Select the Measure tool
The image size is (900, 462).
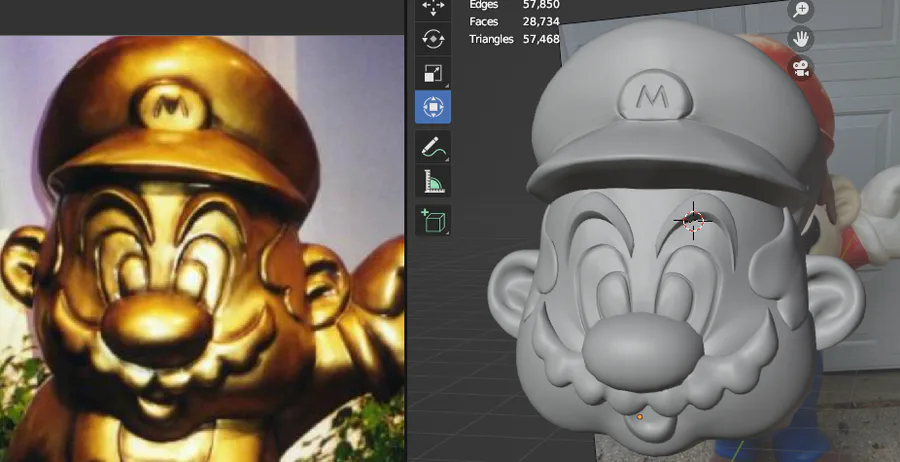(433, 180)
